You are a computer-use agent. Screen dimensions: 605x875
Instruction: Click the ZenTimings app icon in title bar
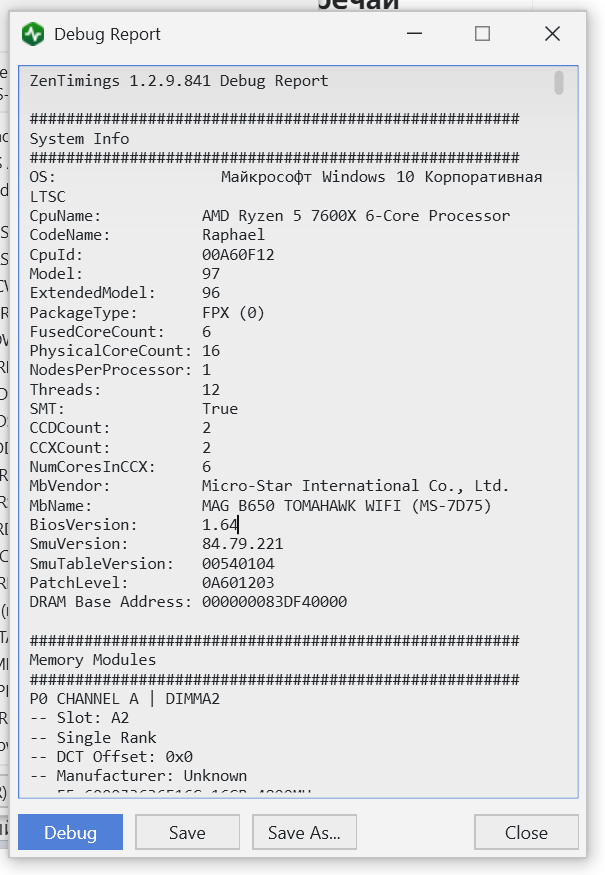(35, 34)
